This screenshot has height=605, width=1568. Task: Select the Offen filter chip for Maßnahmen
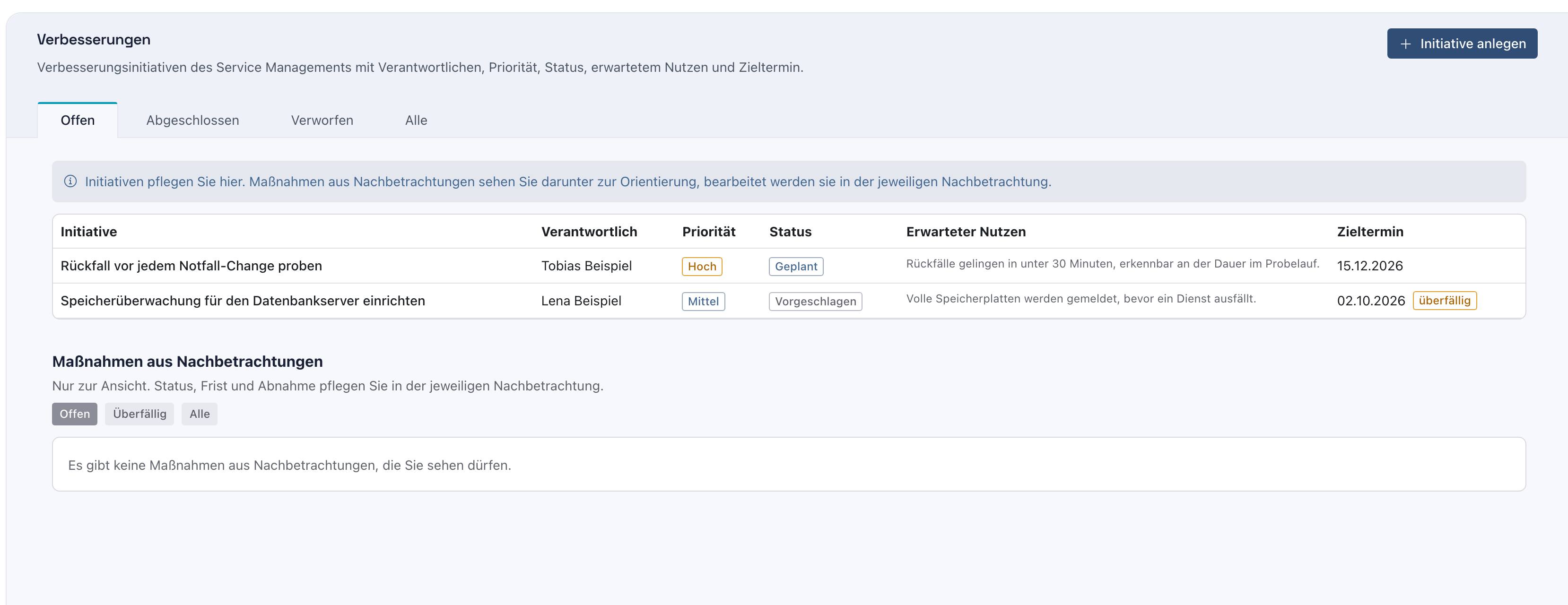(x=75, y=414)
